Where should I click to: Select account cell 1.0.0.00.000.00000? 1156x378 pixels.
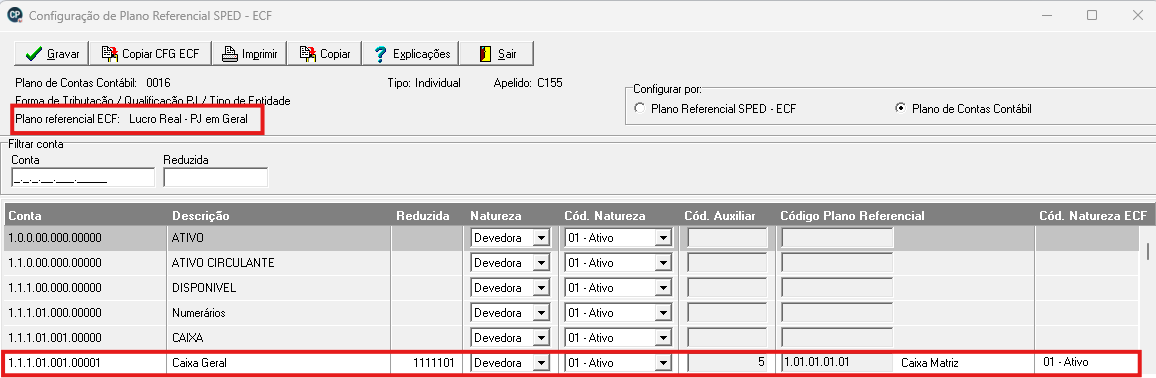point(86,238)
